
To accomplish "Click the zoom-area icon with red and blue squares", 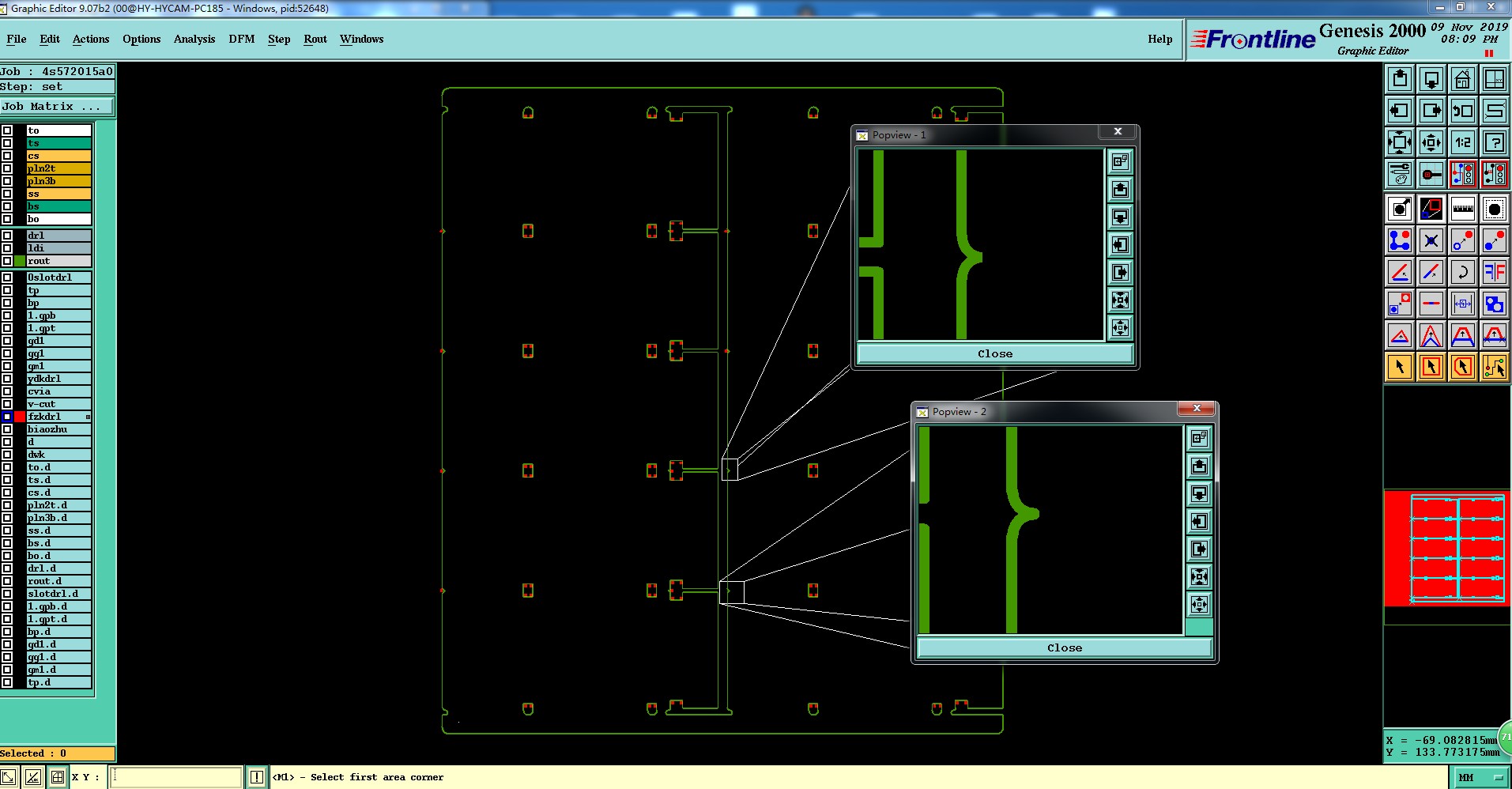I will [x=1431, y=209].
